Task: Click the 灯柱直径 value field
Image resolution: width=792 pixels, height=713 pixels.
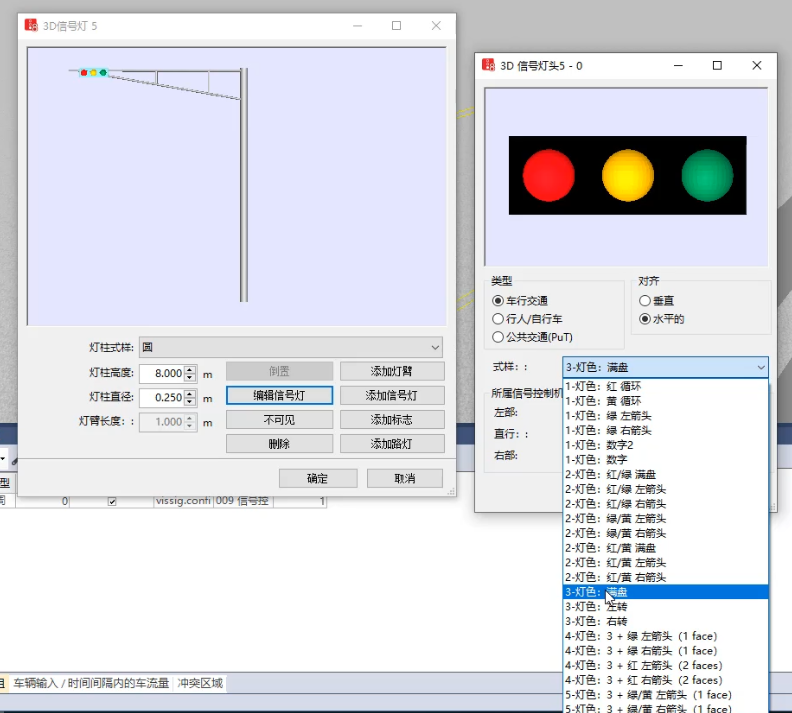Action: (x=162, y=398)
